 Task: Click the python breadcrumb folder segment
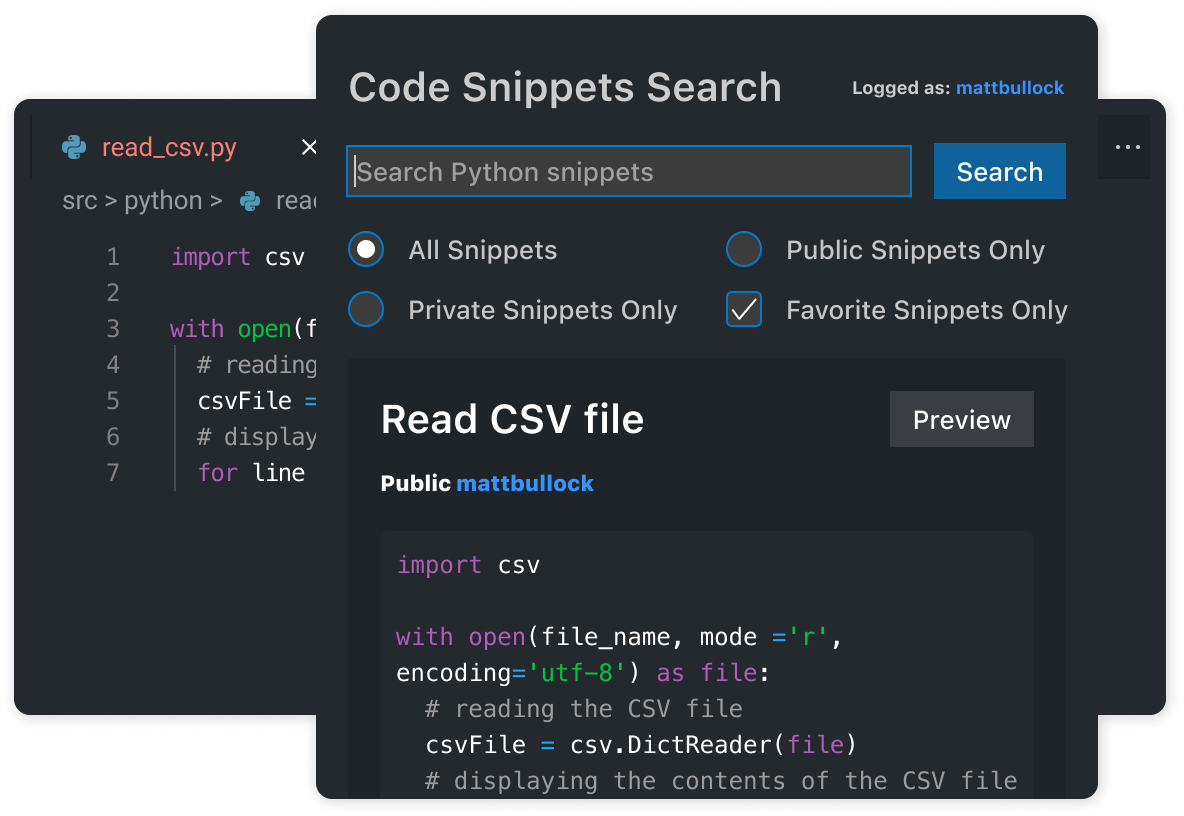click(163, 202)
